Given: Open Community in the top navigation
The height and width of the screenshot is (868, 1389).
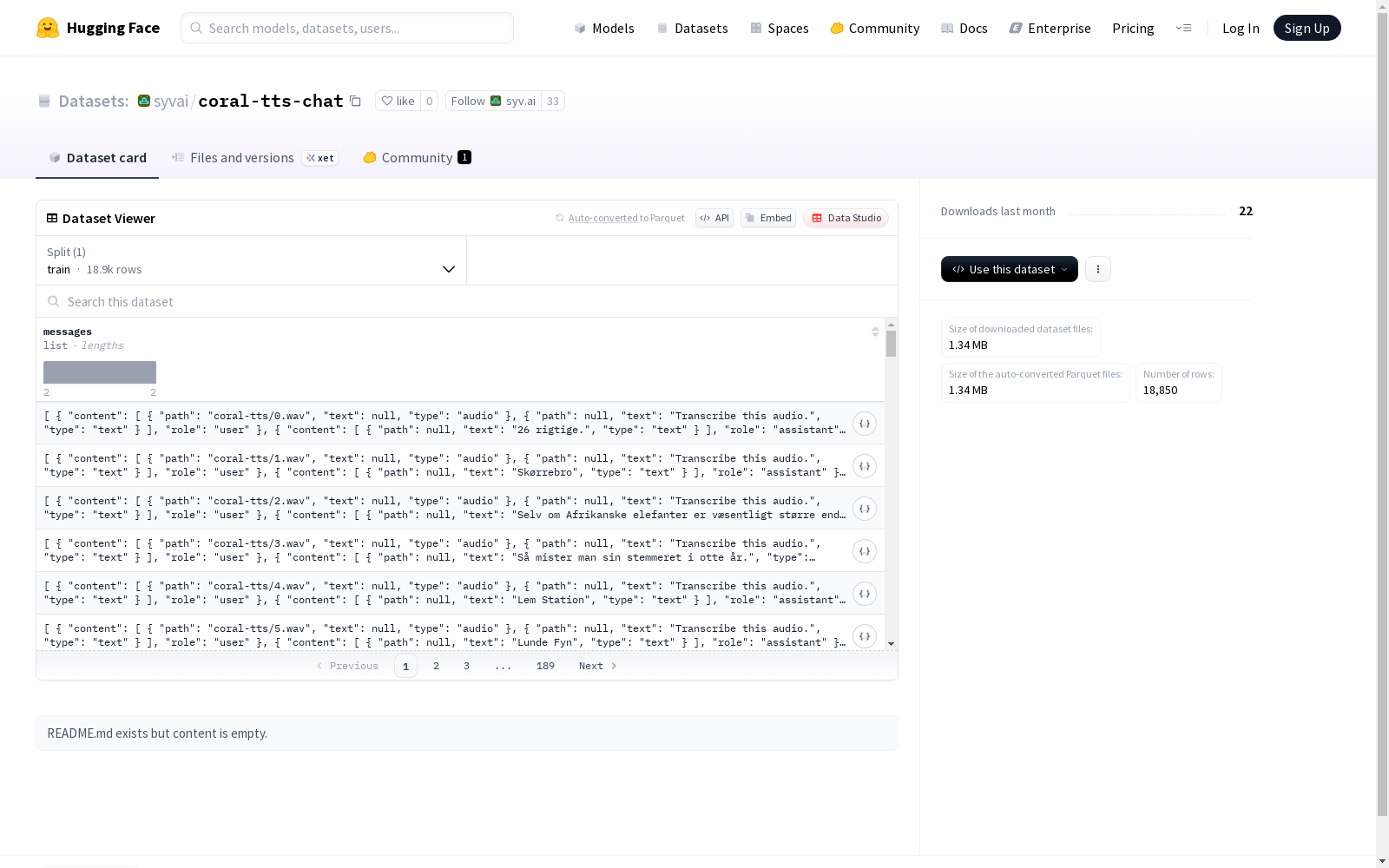Looking at the screenshot, I should pyautogui.click(x=875, y=28).
